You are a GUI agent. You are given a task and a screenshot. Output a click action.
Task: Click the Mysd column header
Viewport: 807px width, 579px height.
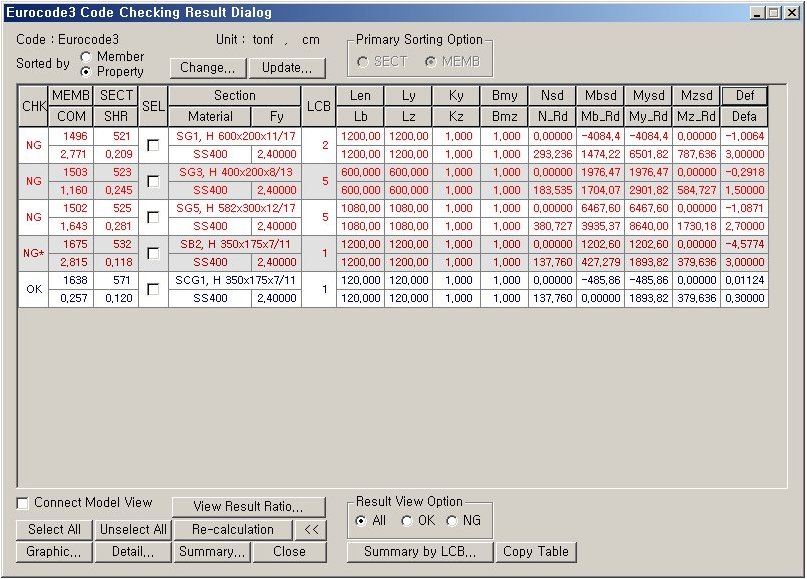648,96
